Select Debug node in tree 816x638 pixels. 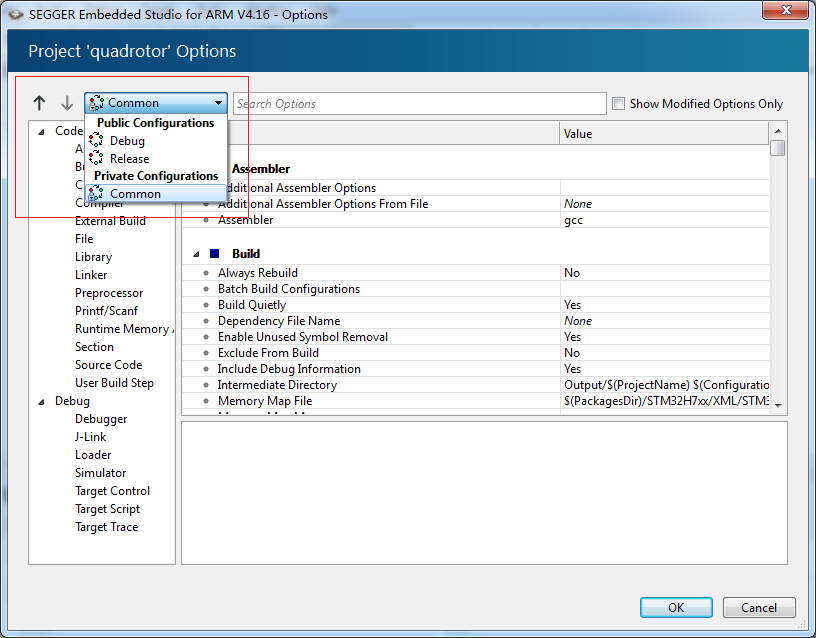[x=72, y=401]
